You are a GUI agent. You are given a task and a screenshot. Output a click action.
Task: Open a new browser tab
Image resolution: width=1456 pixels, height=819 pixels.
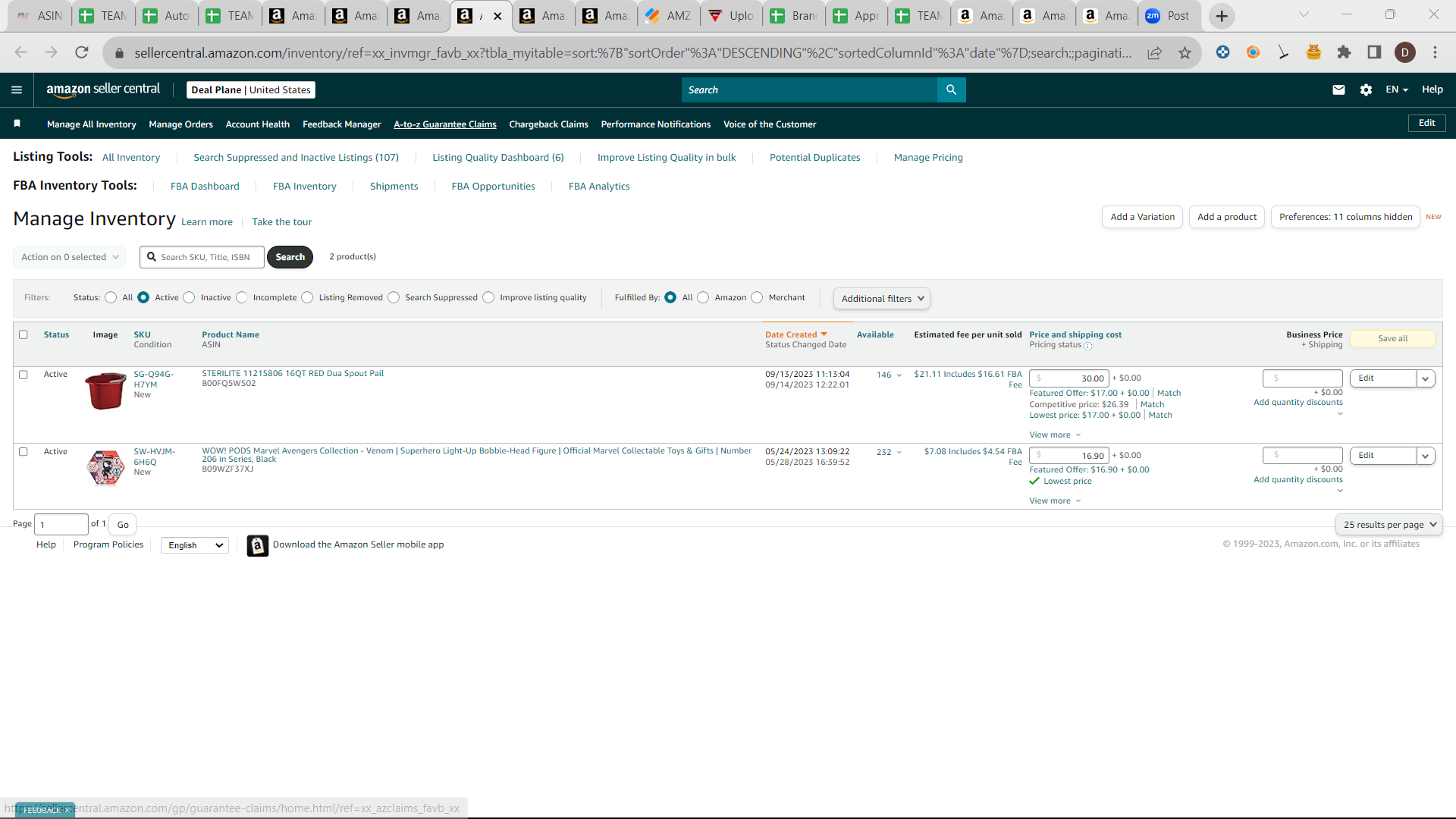tap(1221, 16)
